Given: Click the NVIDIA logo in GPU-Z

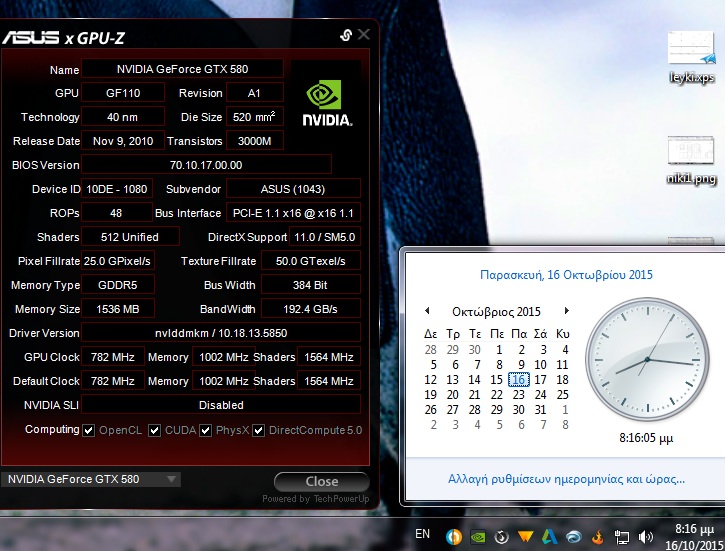Looking at the screenshot, I should [327, 103].
